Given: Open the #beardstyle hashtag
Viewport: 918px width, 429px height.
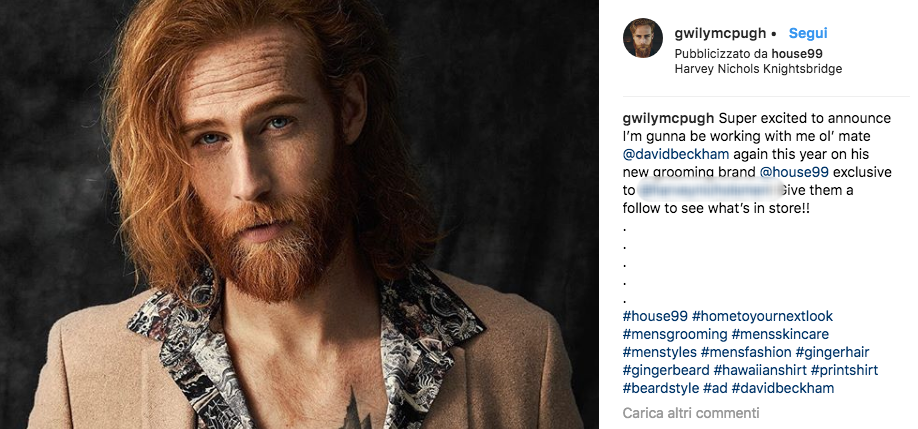Looking at the screenshot, I should pos(658,388).
